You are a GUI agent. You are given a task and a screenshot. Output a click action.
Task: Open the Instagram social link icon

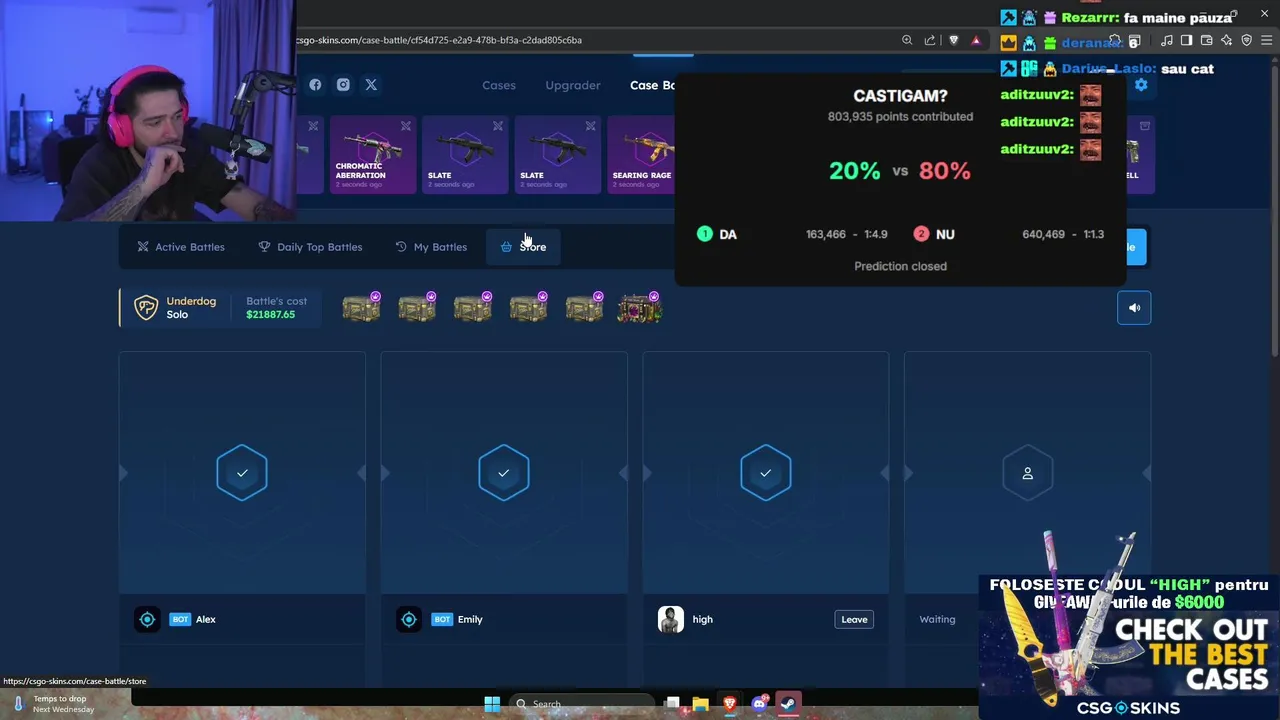(x=343, y=85)
